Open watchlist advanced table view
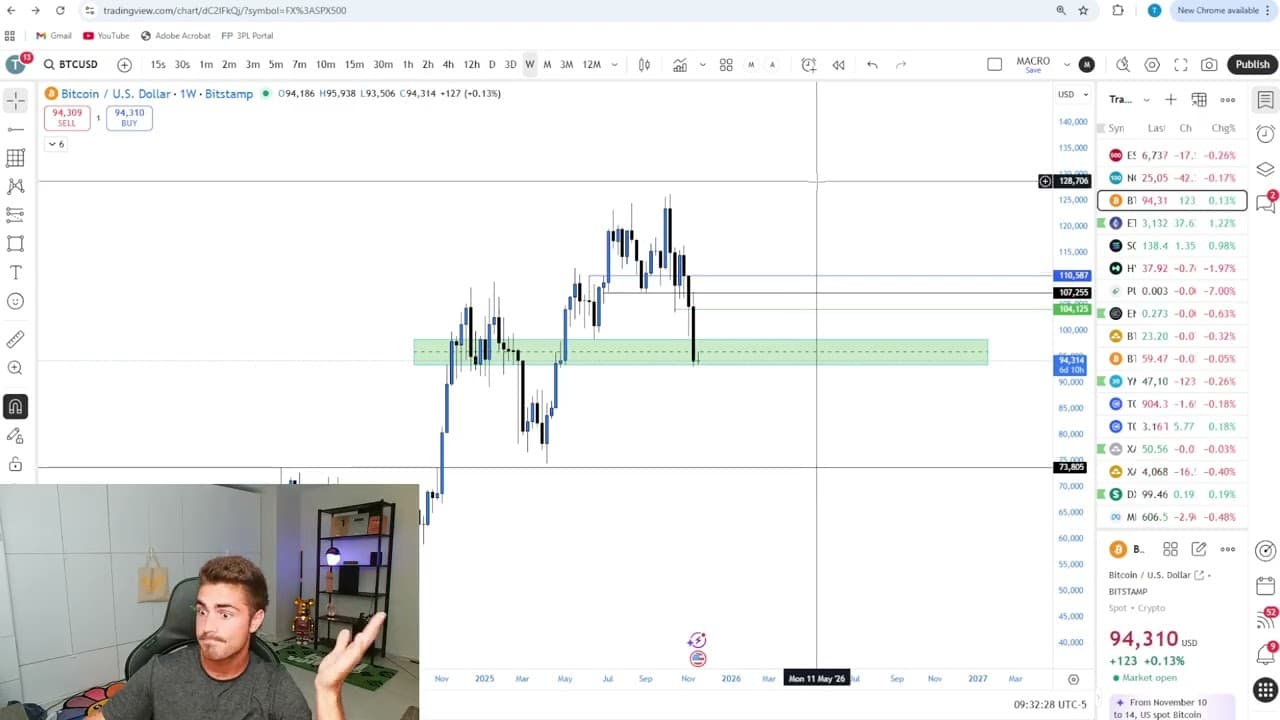 1199,100
